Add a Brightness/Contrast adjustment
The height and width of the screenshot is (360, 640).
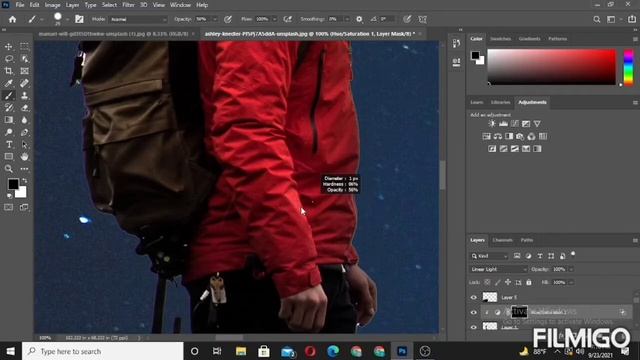point(492,124)
